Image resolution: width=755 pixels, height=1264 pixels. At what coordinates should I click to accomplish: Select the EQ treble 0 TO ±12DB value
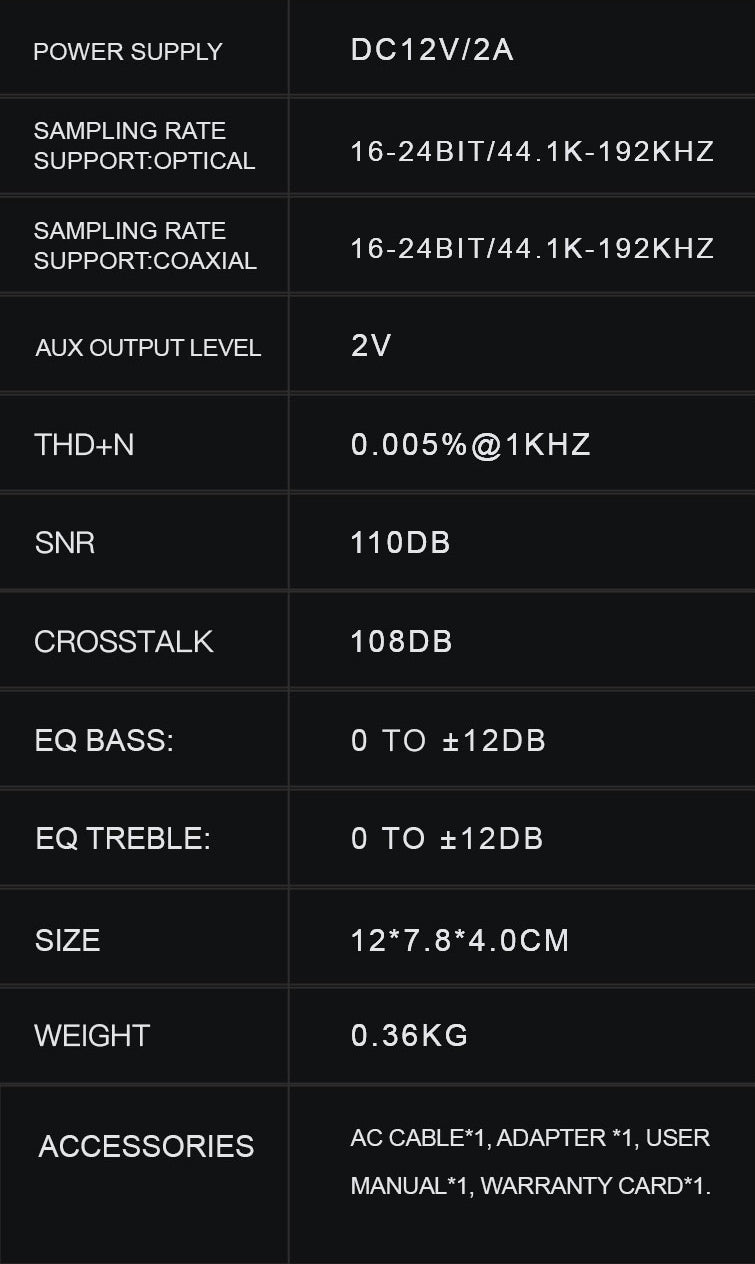(x=447, y=839)
